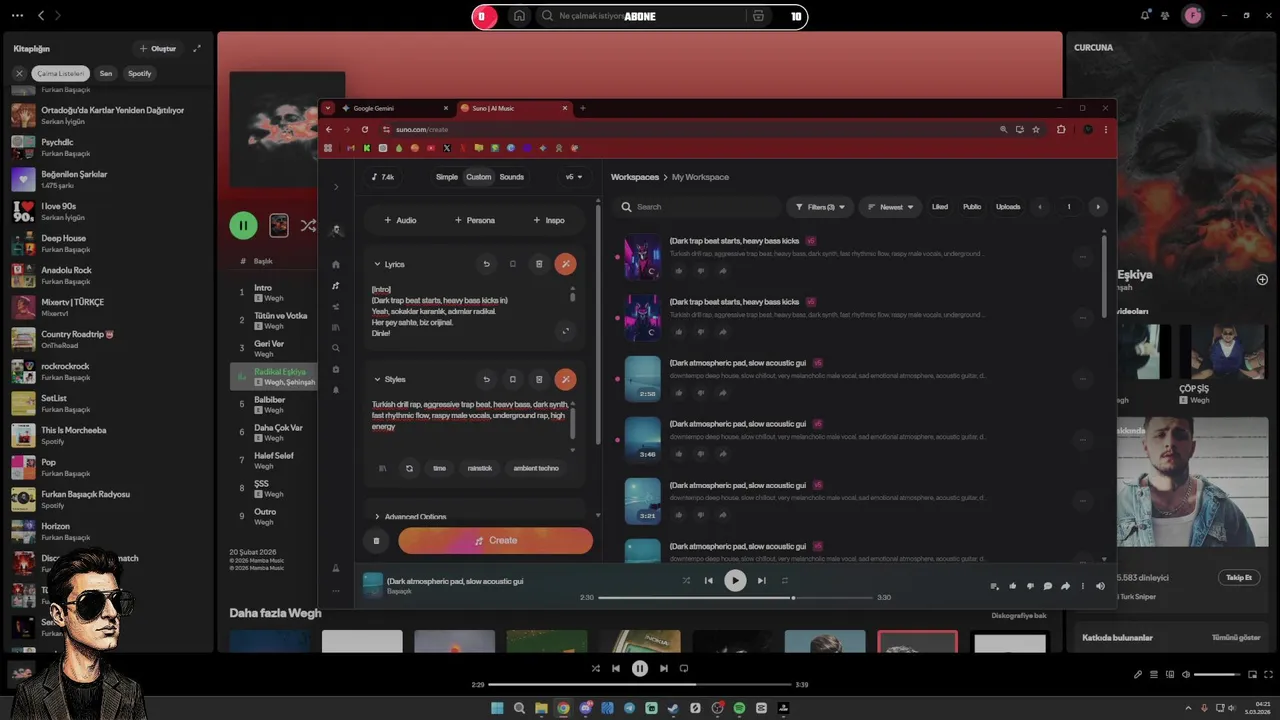This screenshot has width=1280, height=720.
Task: Switch to Custom creation mode
Action: [479, 177]
